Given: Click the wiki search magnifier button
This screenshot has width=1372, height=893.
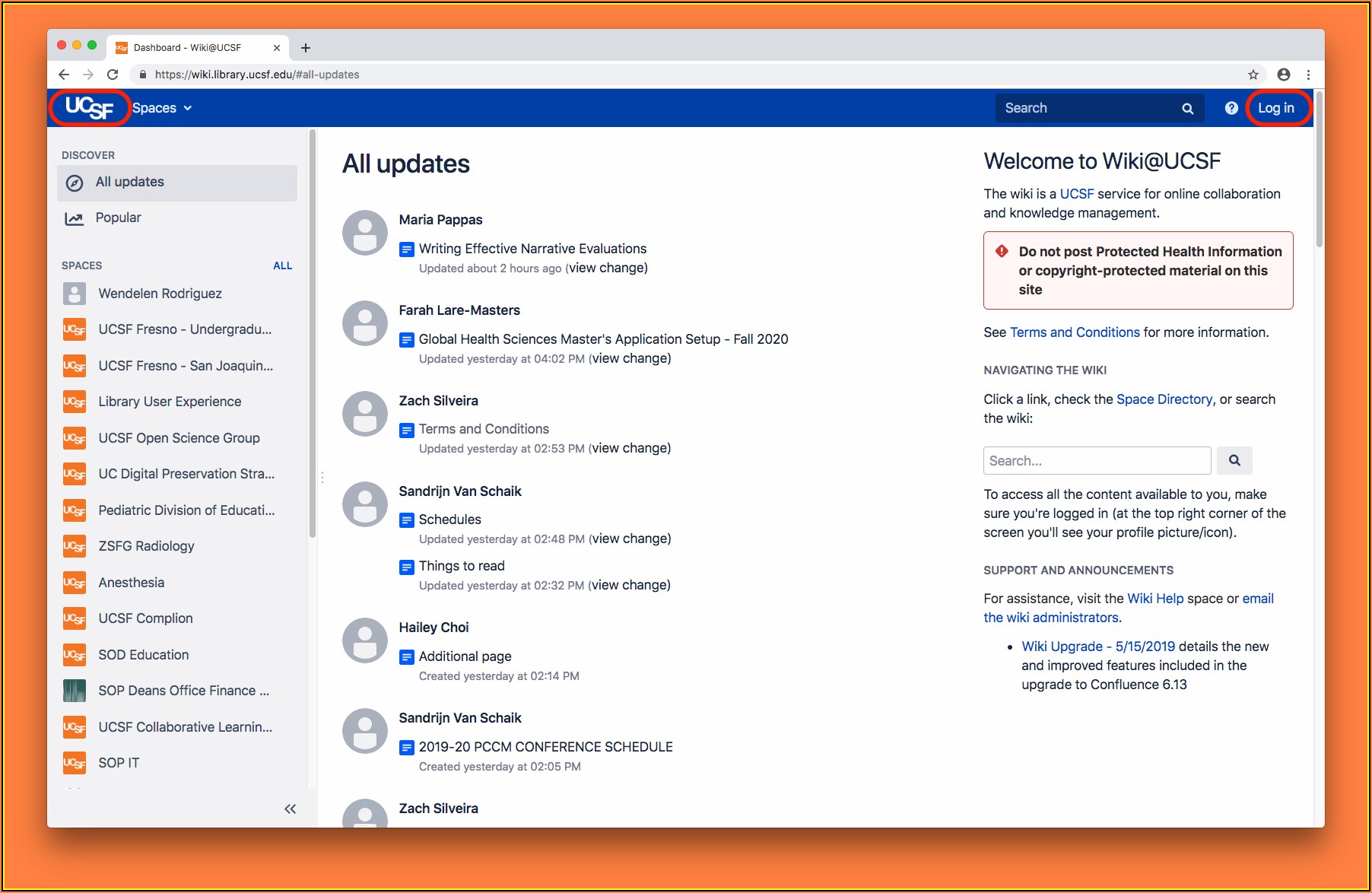Looking at the screenshot, I should (x=1234, y=460).
